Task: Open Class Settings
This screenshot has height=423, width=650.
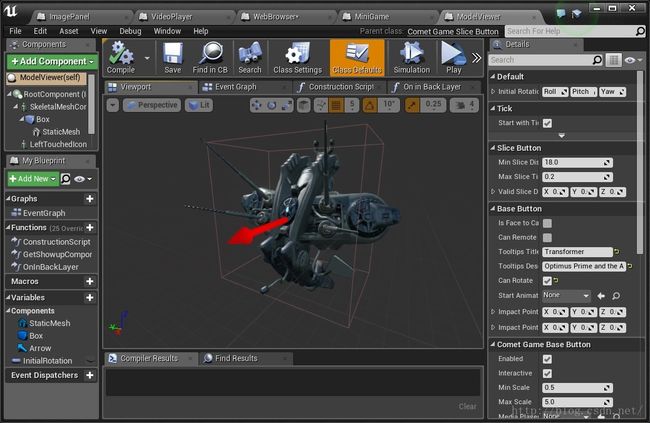Action: tap(297, 58)
